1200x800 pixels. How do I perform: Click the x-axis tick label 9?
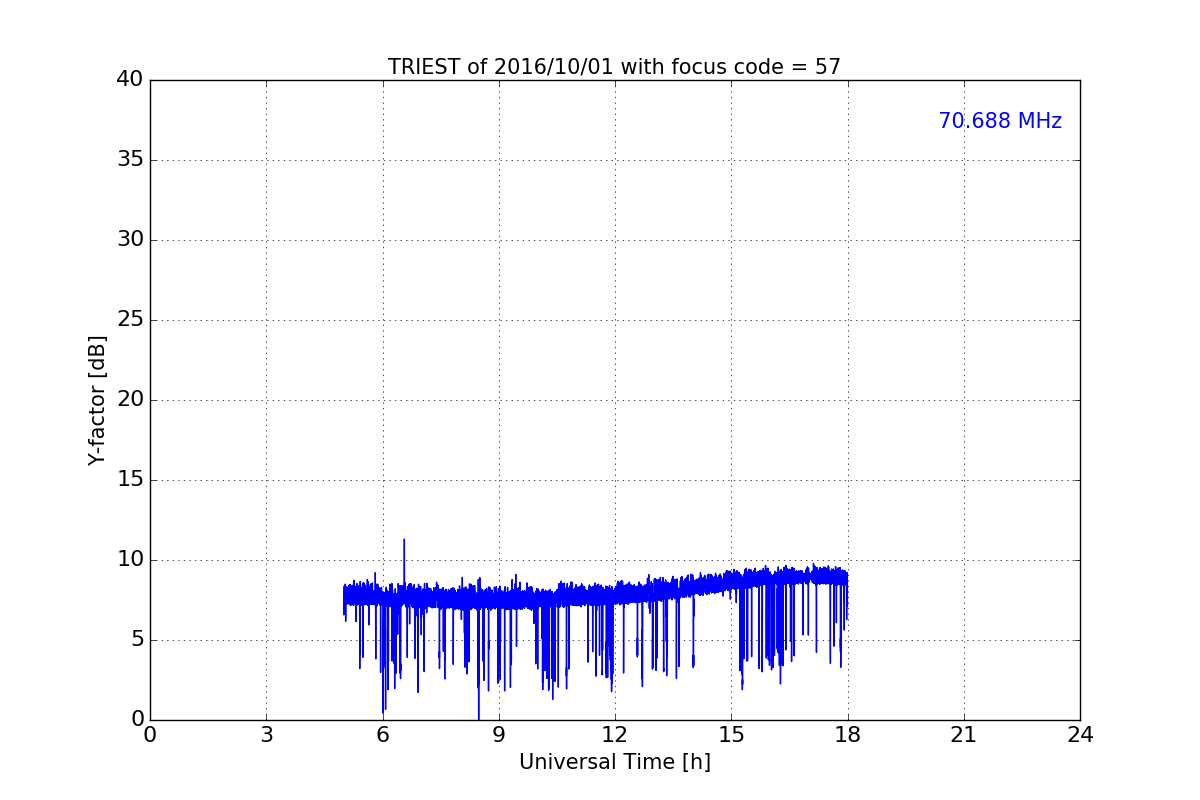(x=499, y=735)
